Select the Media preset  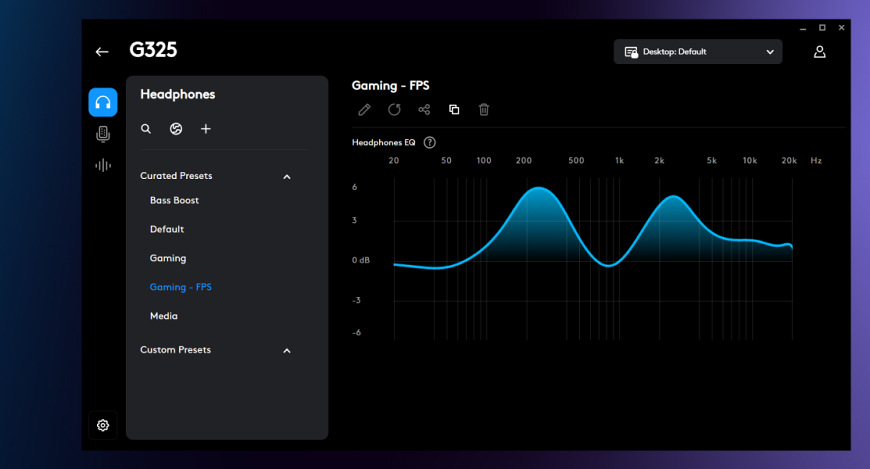(164, 316)
